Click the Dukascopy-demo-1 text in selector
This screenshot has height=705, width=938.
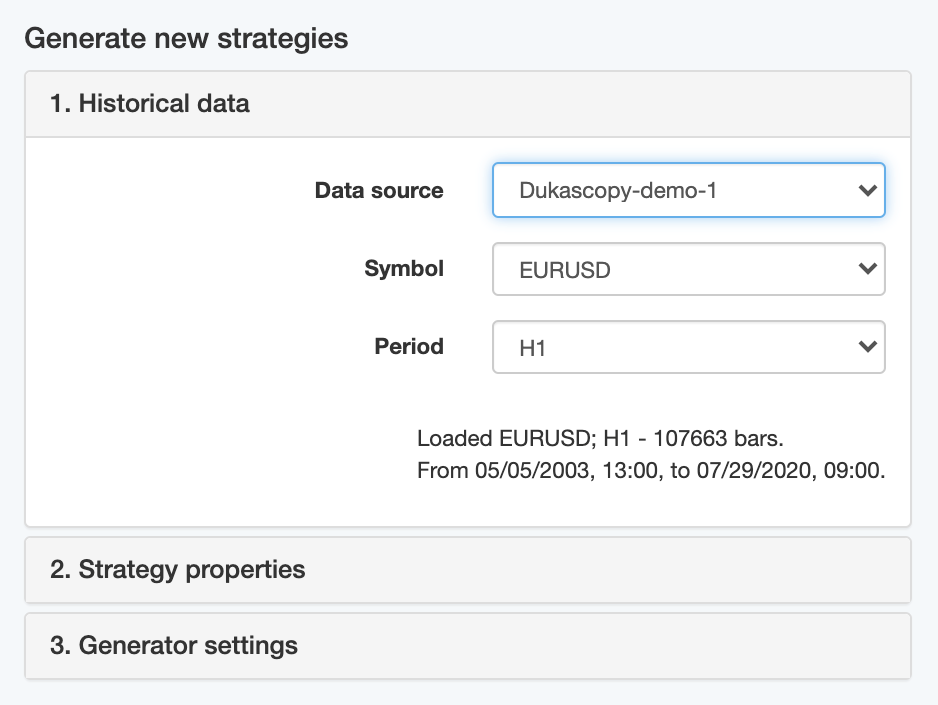coord(618,190)
